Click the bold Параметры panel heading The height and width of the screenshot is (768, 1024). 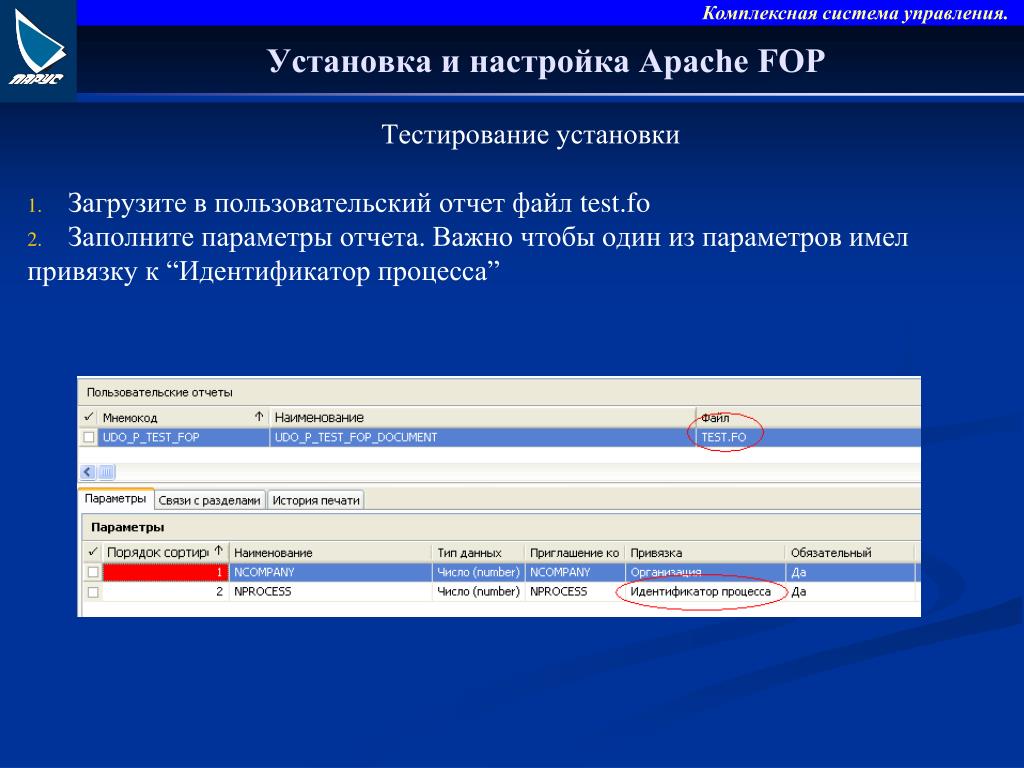pos(127,527)
